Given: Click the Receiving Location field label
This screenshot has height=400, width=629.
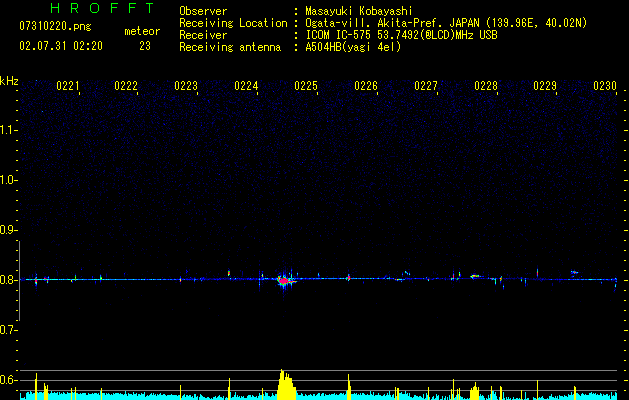Looking at the screenshot, I should pyautogui.click(x=233, y=23).
